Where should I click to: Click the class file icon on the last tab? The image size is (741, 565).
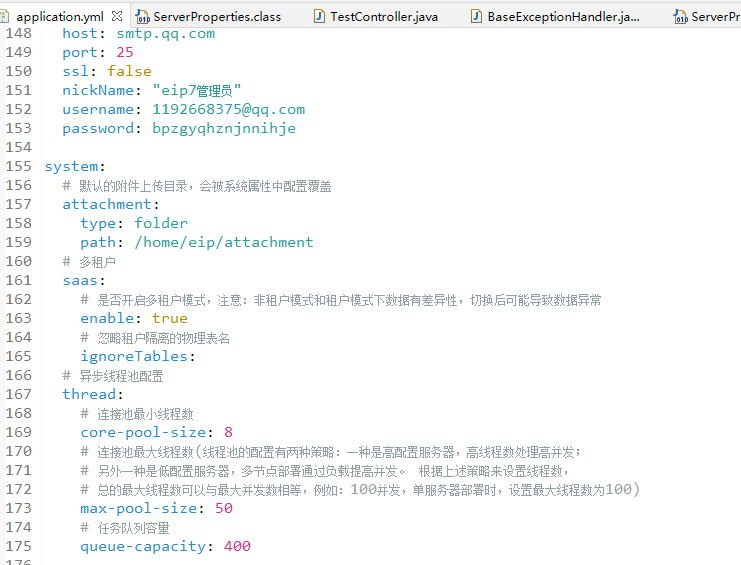[681, 17]
